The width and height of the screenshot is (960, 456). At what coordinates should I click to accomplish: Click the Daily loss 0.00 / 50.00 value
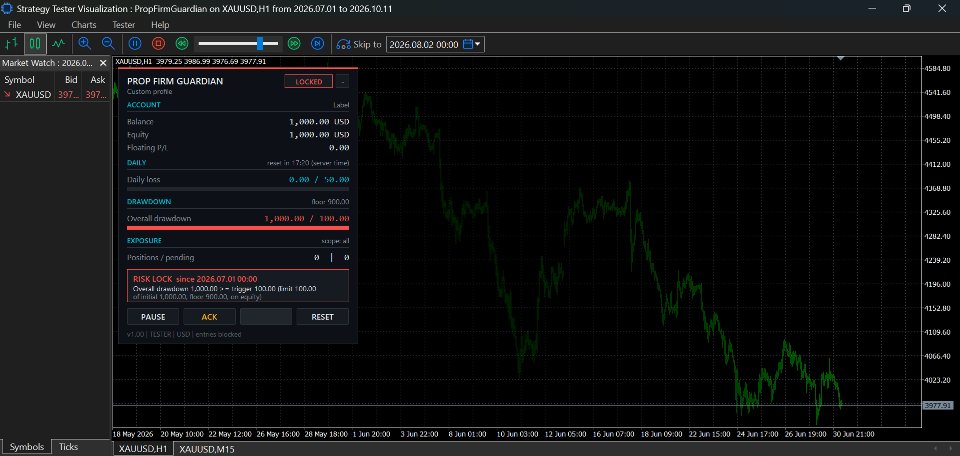click(x=319, y=179)
